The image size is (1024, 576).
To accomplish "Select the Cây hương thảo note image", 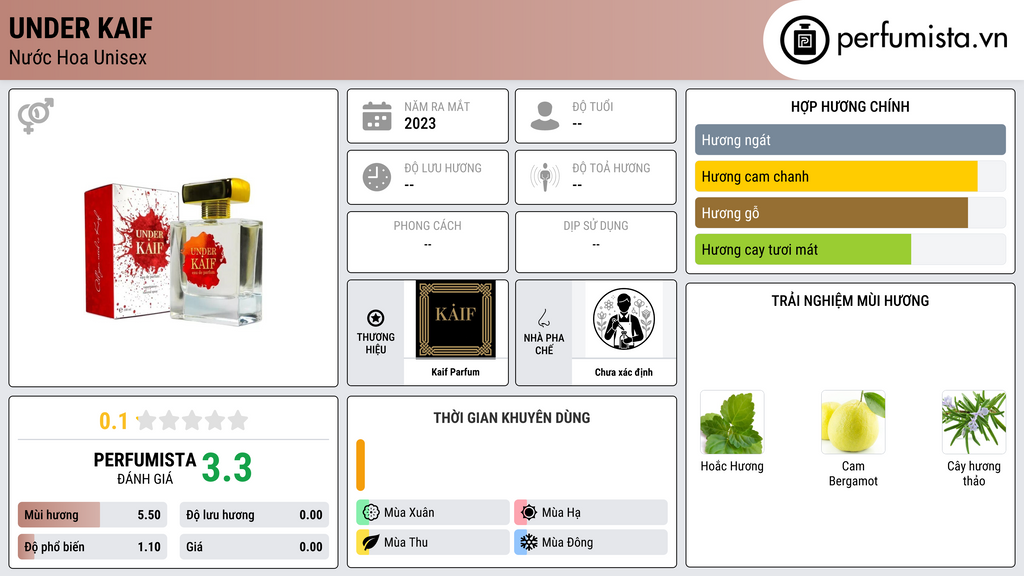I will pos(974,423).
